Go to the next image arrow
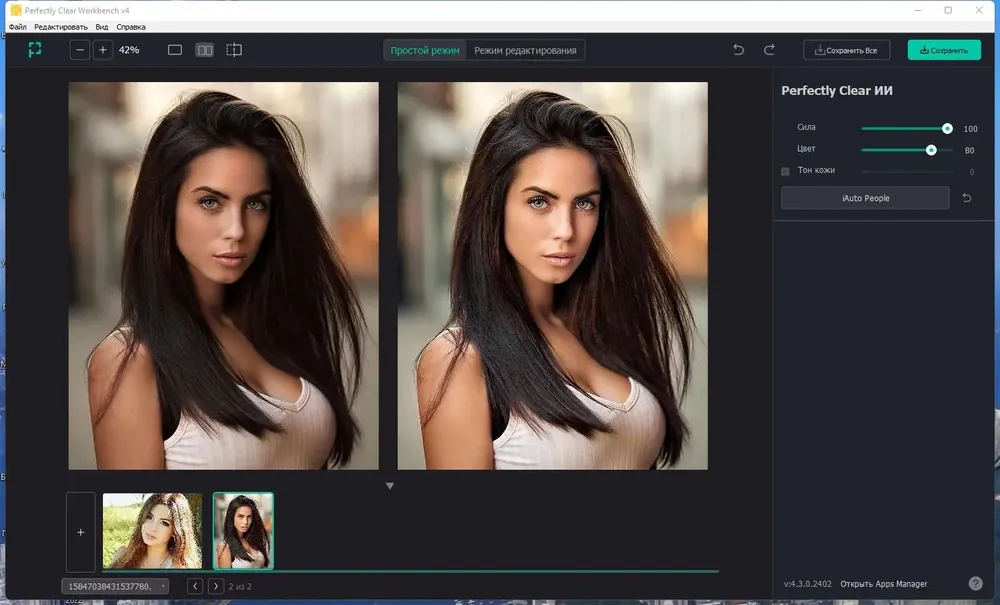The image size is (1000, 605). click(216, 586)
